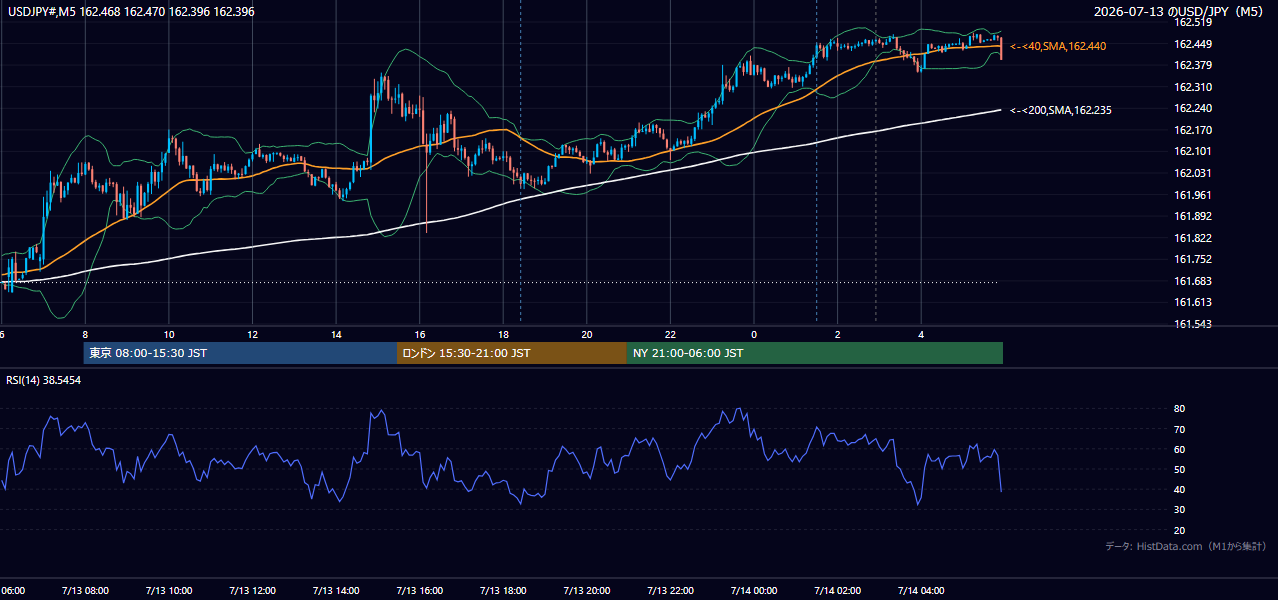The width and height of the screenshot is (1278, 600).
Task: Select the 200 SMA label reading 162.235
Action: coord(1060,110)
